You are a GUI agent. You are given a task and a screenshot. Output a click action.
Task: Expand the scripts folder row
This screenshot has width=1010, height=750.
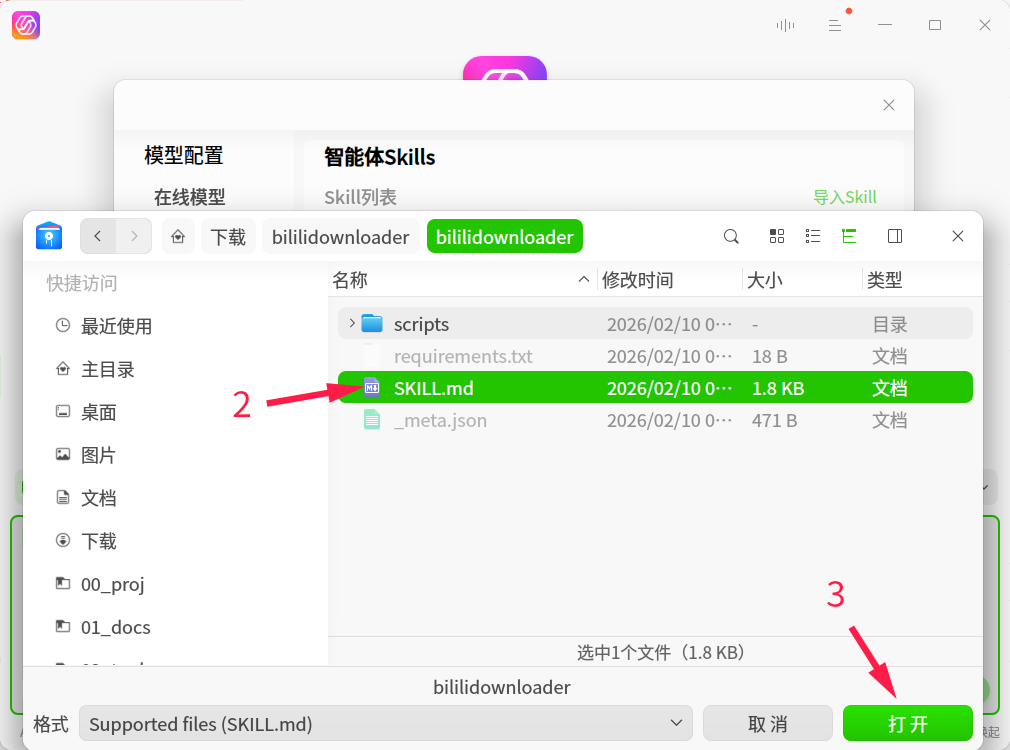tap(350, 323)
